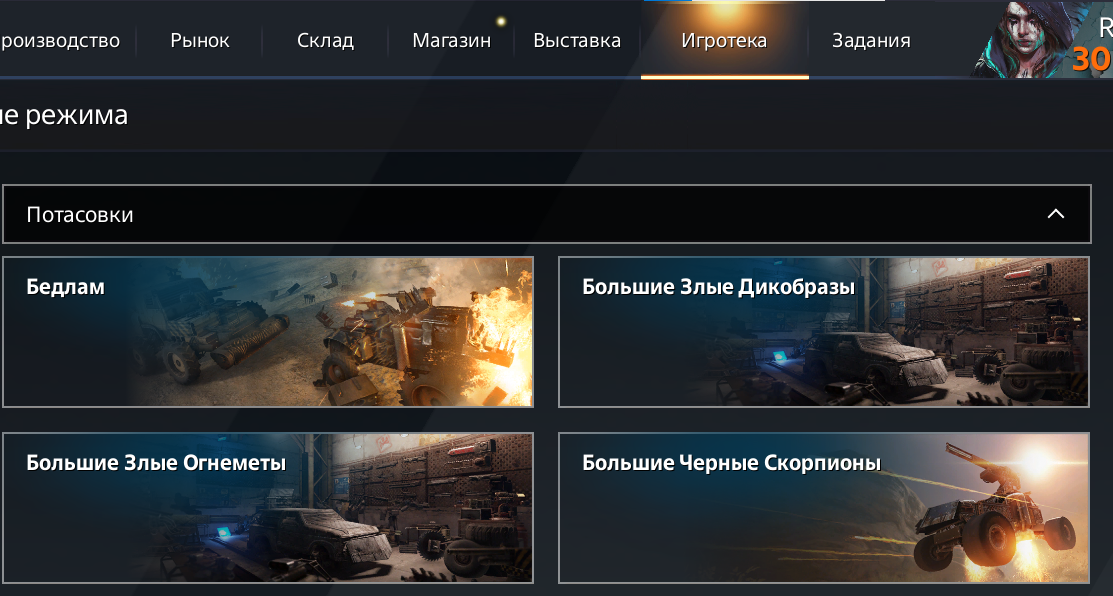Switch to the Рынок tab
Viewport: 1113px width, 596px height.
199,40
